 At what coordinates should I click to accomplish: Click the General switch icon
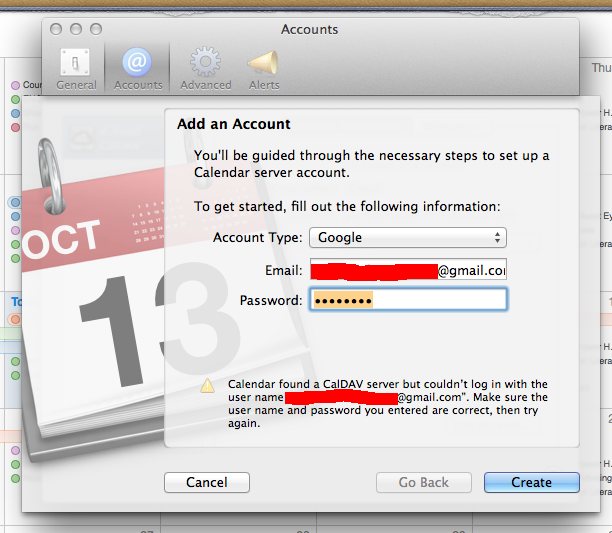tap(75, 62)
